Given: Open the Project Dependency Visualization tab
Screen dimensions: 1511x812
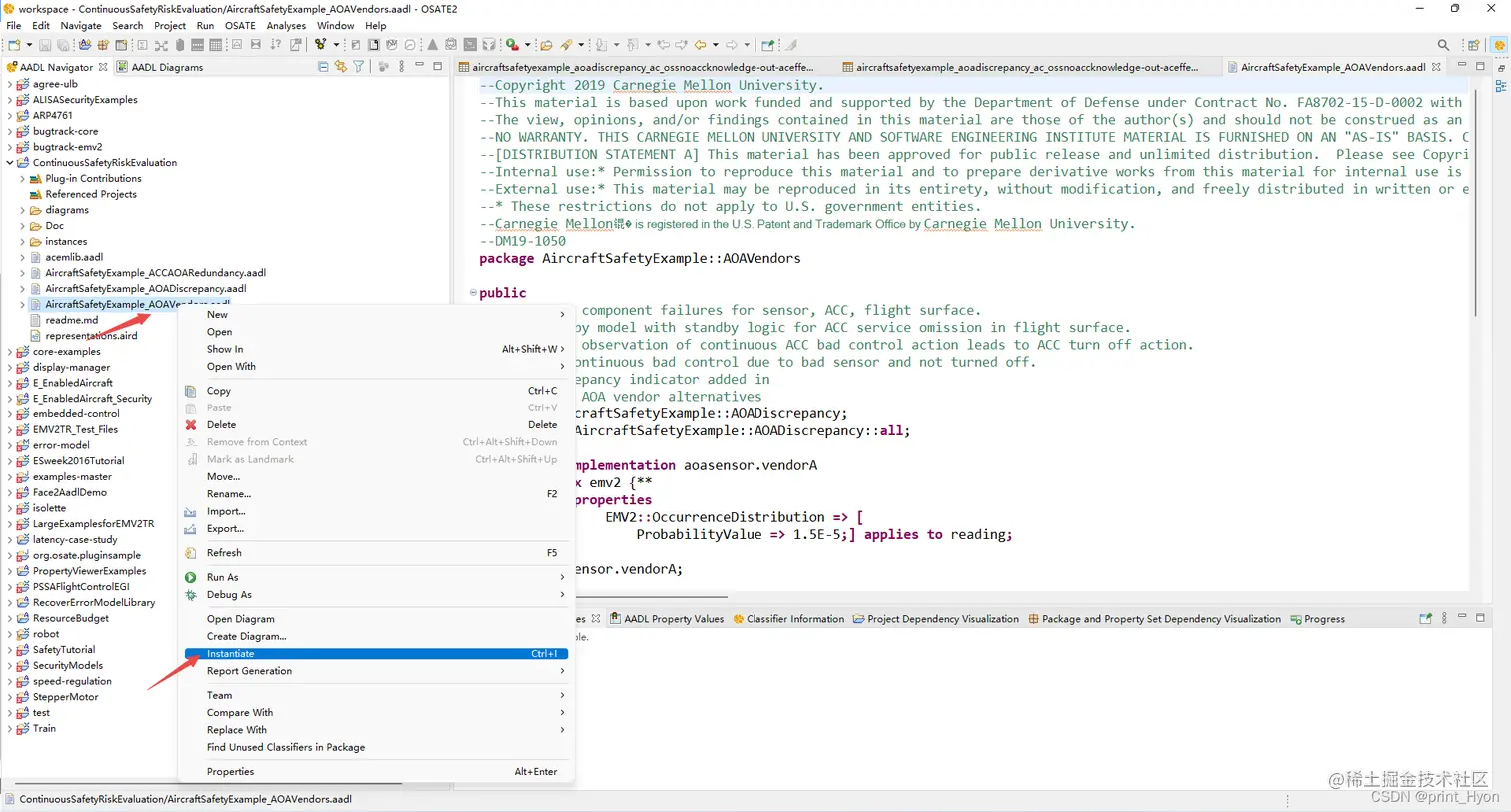Looking at the screenshot, I should point(936,619).
